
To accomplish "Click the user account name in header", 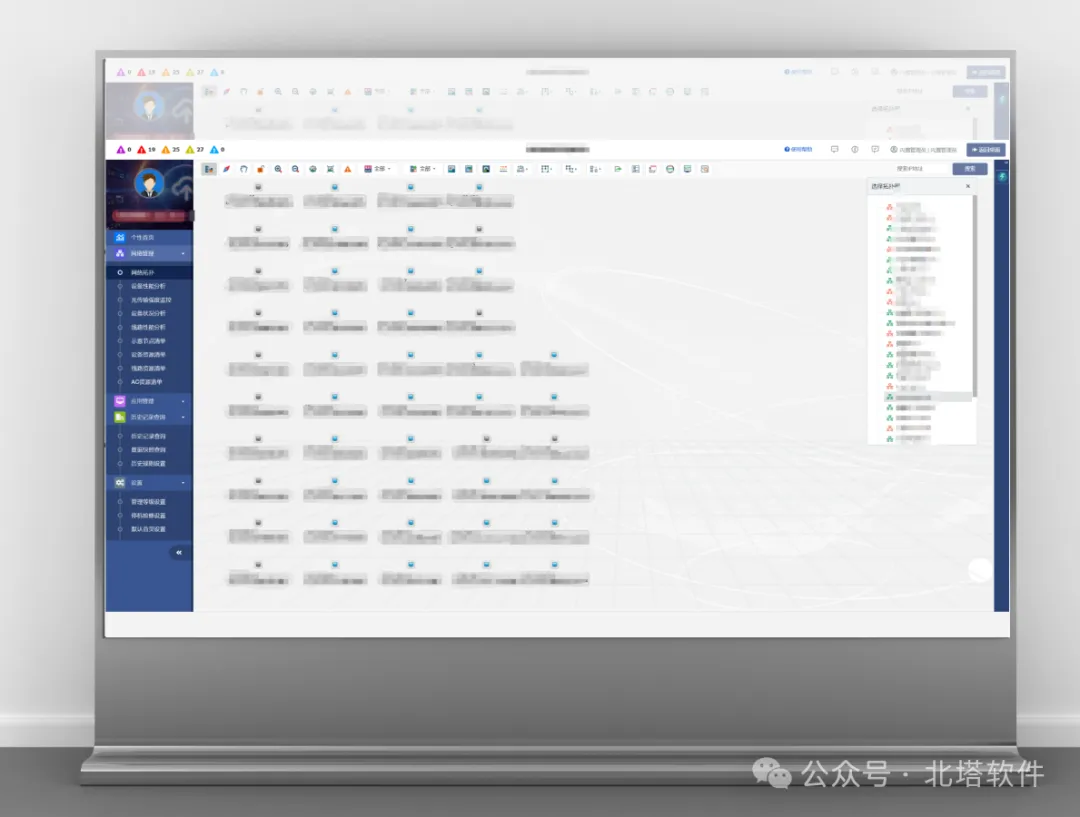I will (x=924, y=149).
